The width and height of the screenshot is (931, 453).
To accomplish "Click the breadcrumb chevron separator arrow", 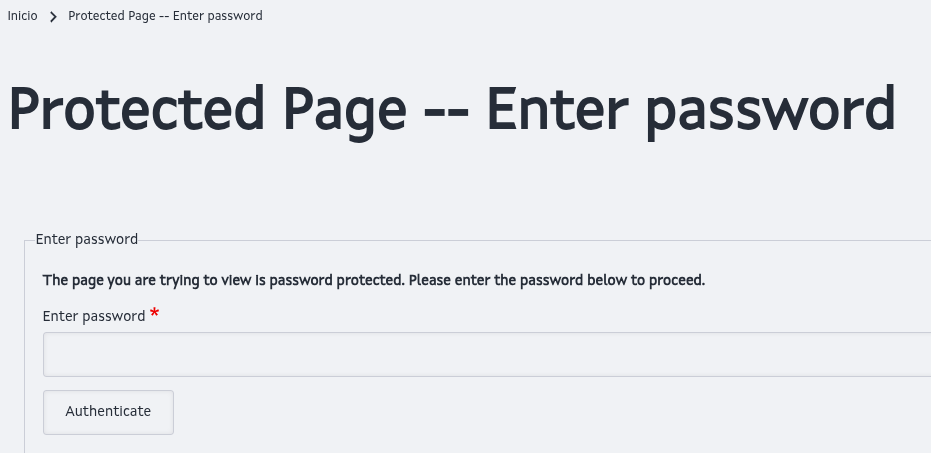I will pyautogui.click(x=53, y=17).
